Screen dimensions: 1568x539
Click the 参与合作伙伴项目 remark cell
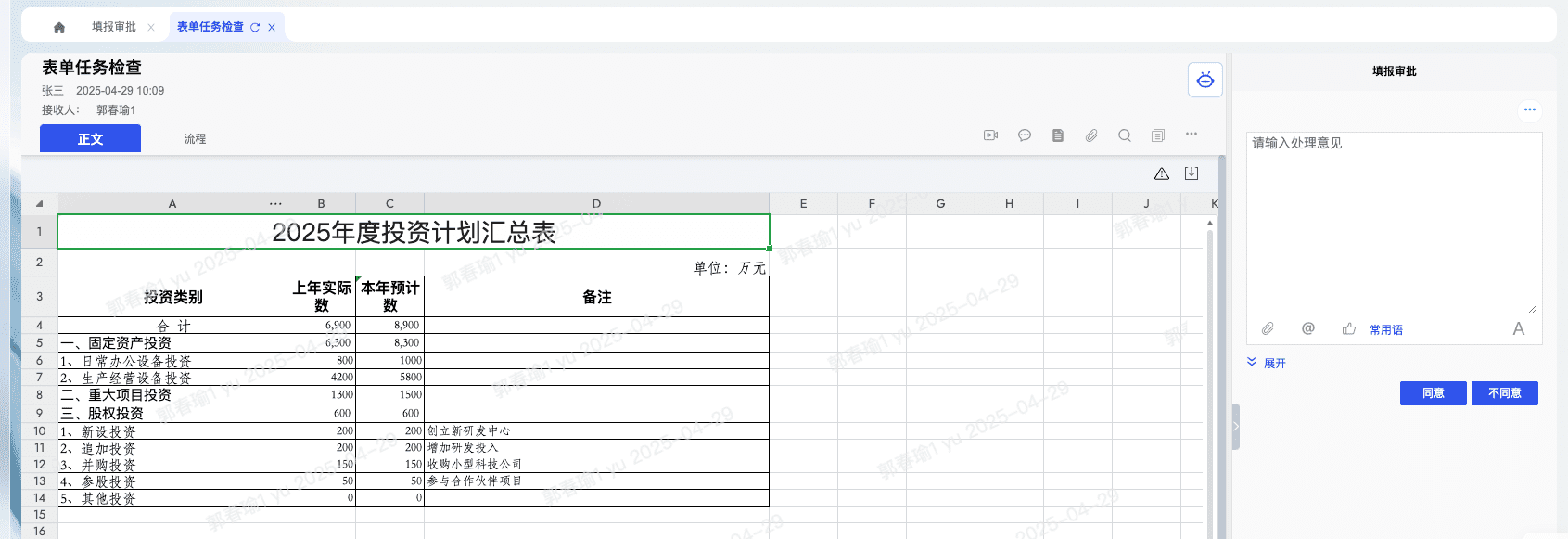[x=596, y=481]
